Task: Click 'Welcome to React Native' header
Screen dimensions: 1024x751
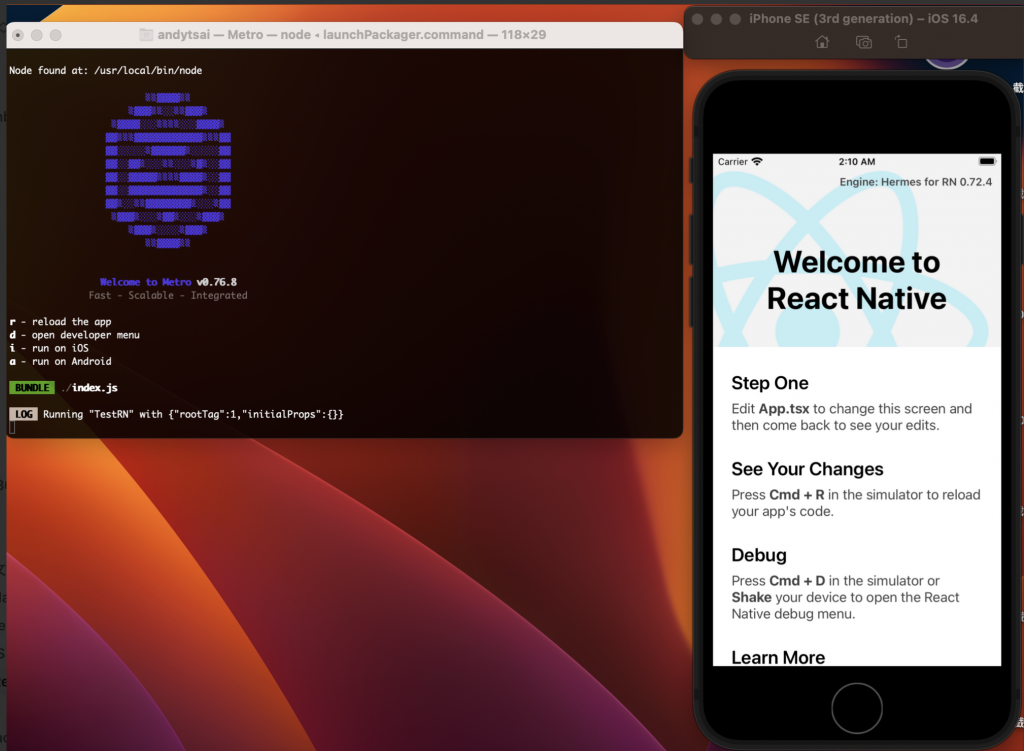Action: coord(856,280)
